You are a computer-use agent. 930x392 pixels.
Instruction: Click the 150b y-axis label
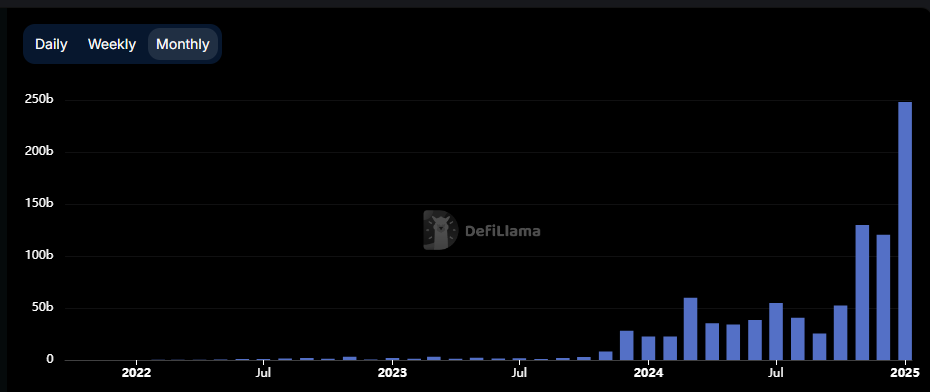[39, 203]
